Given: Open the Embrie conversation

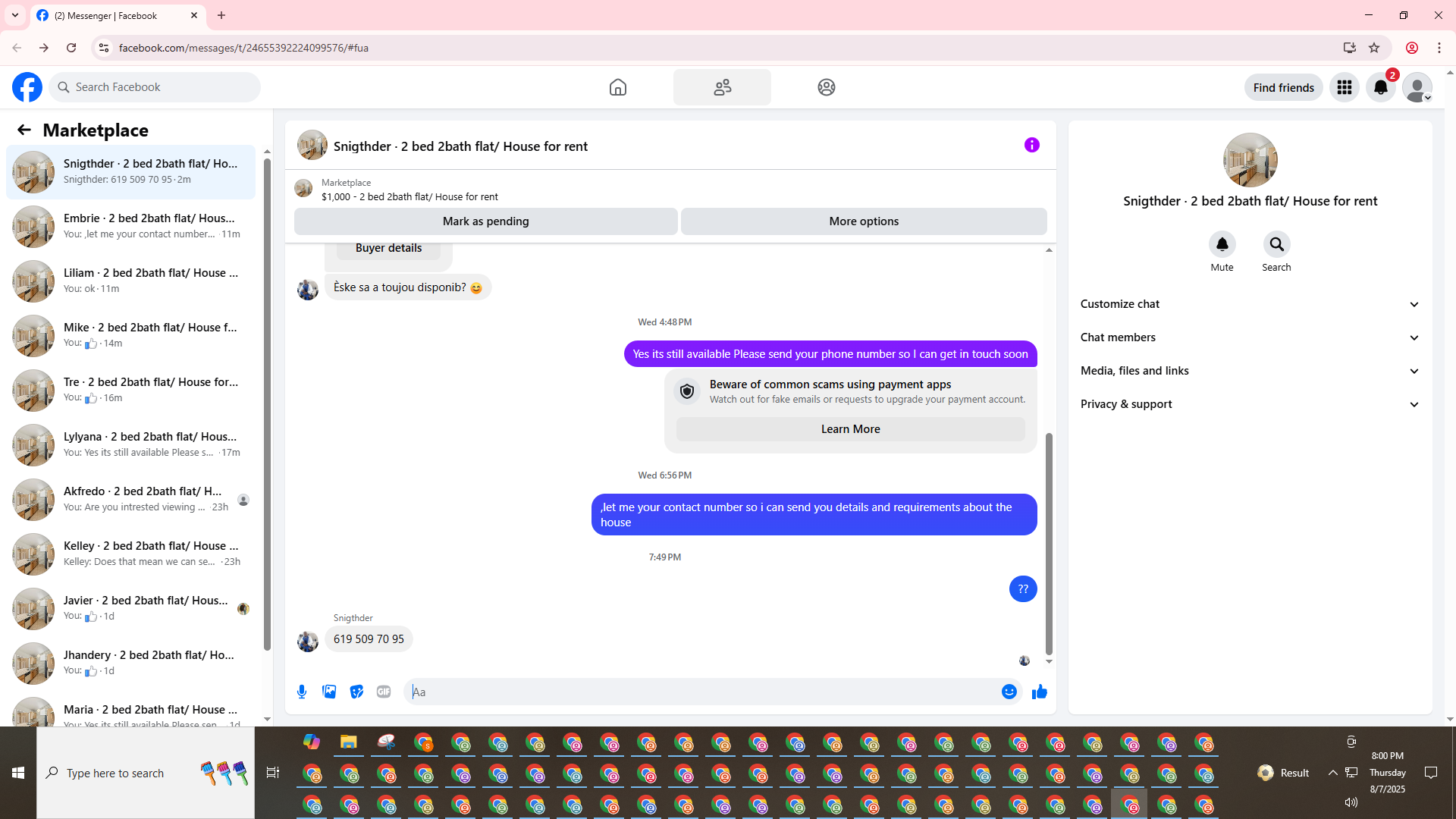Looking at the screenshot, I should click(131, 226).
